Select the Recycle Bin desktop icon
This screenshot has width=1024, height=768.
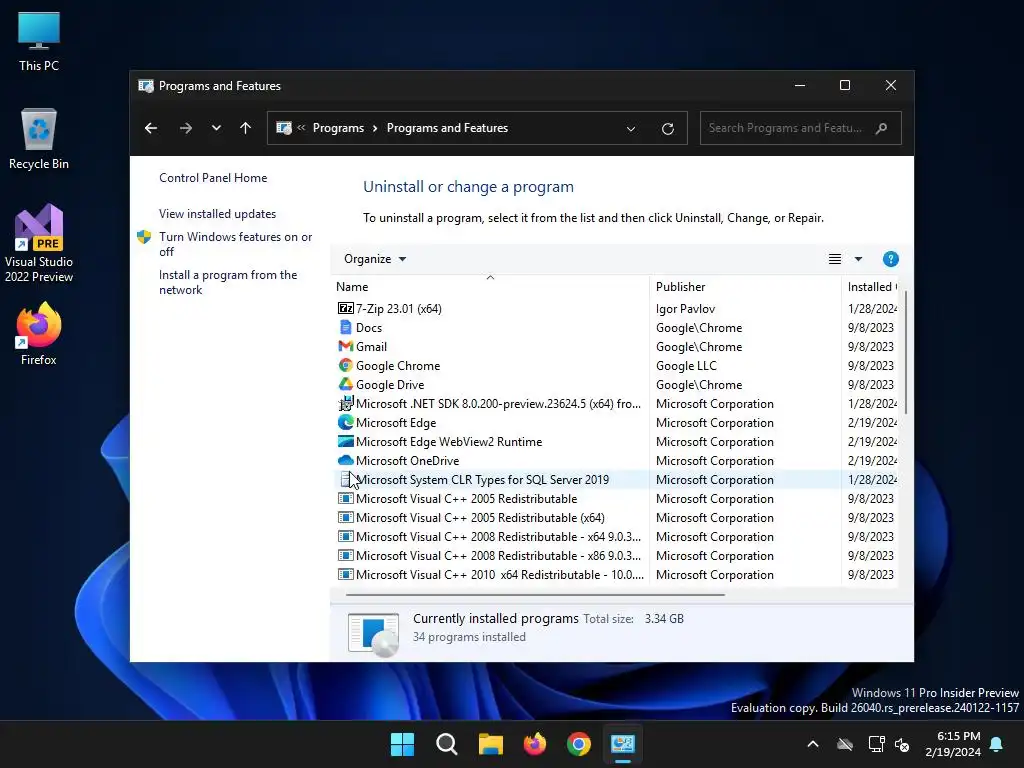click(39, 139)
